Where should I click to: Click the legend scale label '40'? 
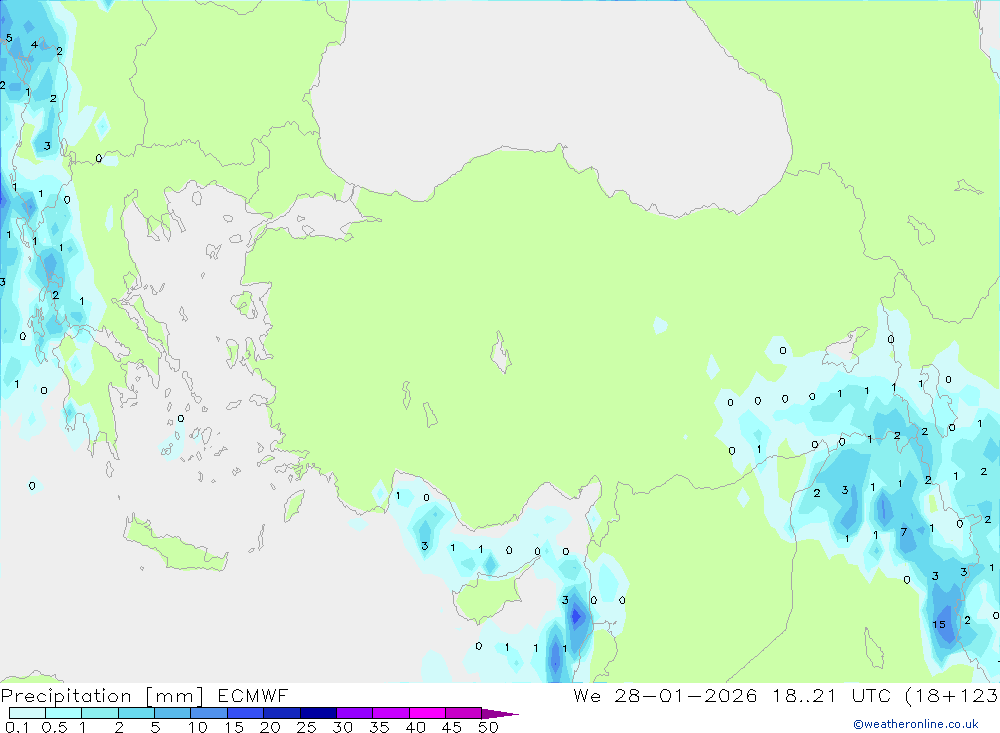point(415,727)
